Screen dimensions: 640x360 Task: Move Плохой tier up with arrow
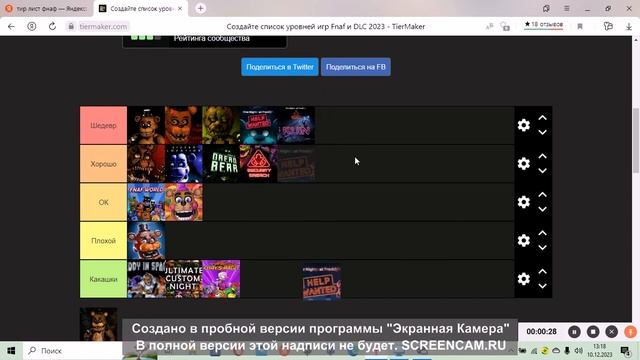click(542, 233)
